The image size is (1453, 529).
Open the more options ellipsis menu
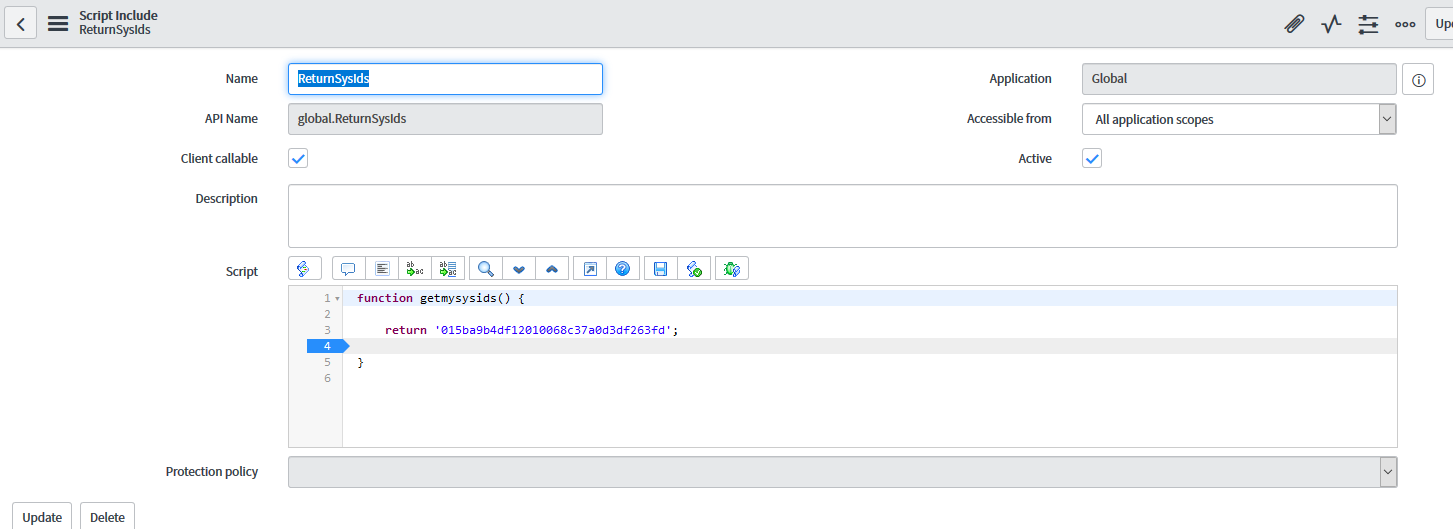click(1405, 24)
